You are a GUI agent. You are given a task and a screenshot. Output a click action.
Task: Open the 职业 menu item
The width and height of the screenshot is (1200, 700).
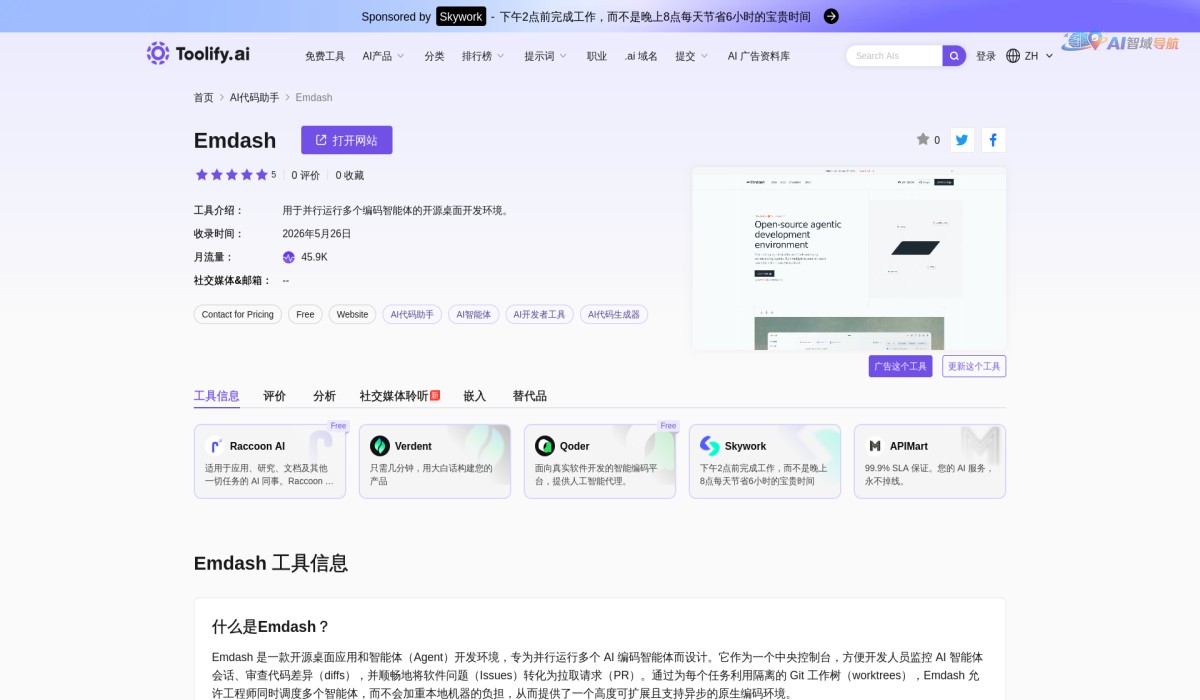click(597, 56)
